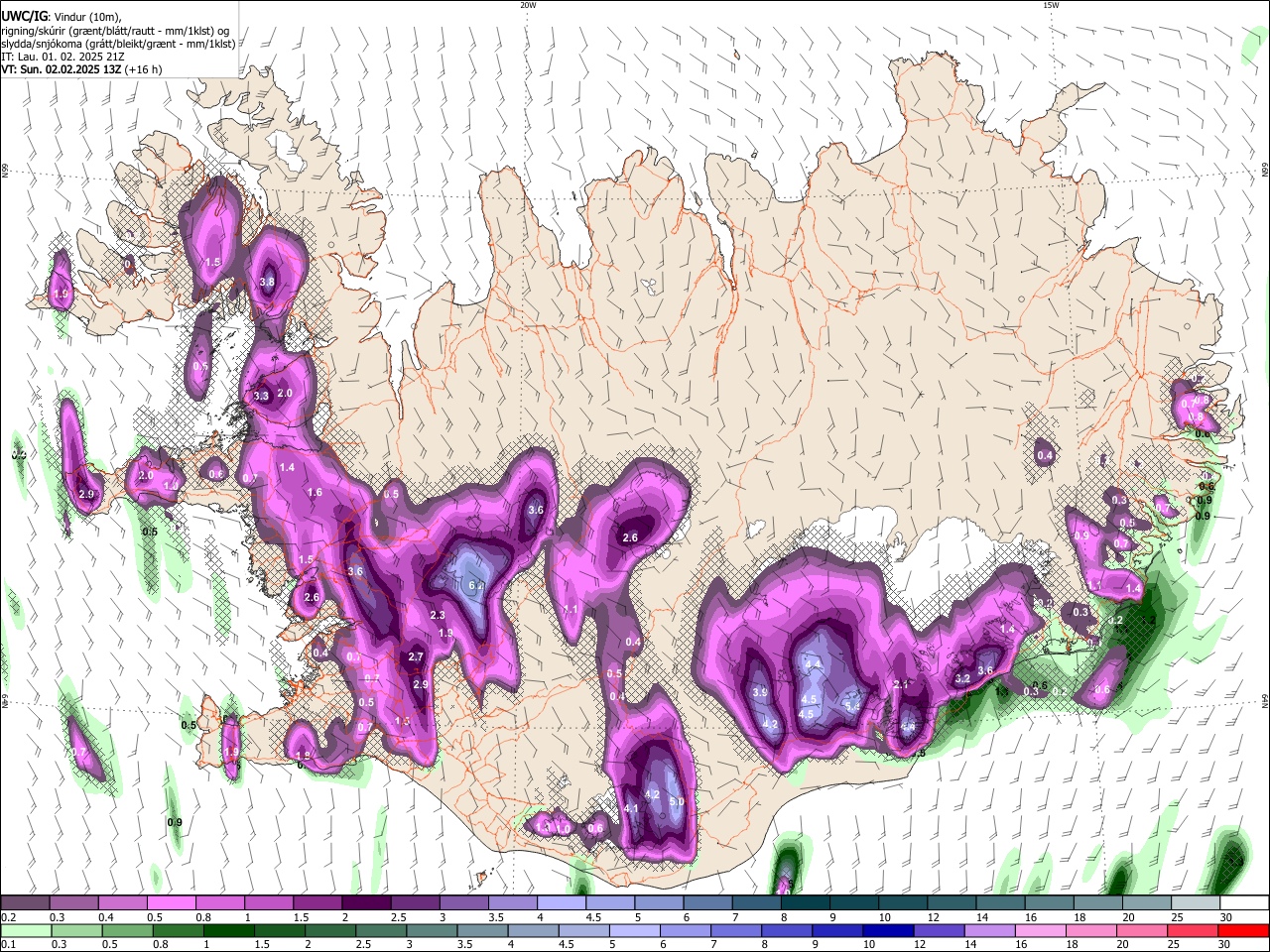Click the 0.4 label in the upper legend row

[x=106, y=917]
